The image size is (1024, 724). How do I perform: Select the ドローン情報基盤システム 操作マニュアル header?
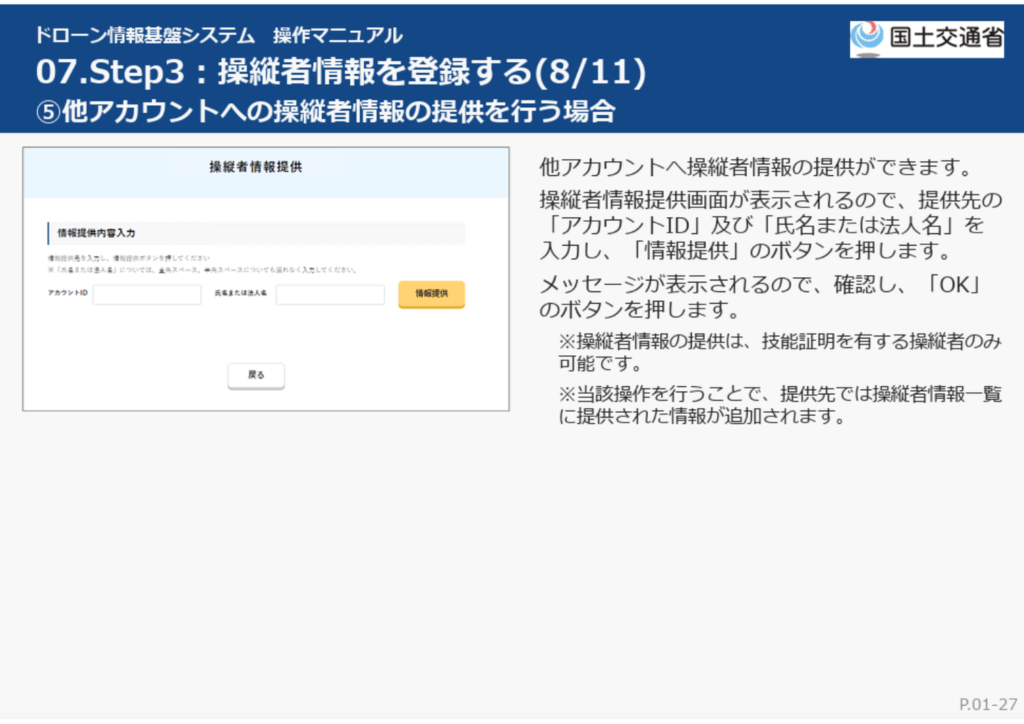pyautogui.click(x=218, y=36)
